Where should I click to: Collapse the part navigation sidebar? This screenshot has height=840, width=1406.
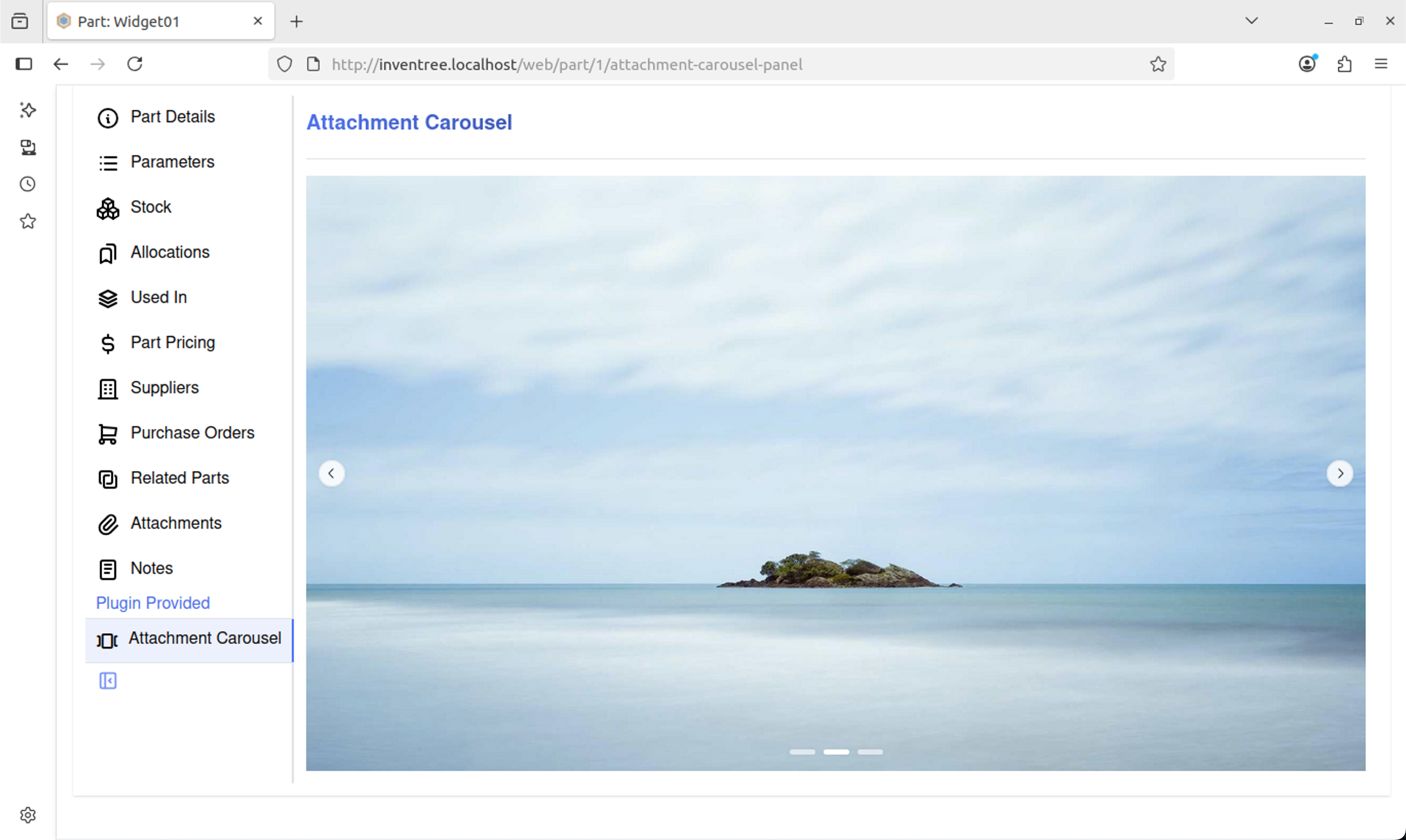pyautogui.click(x=107, y=680)
